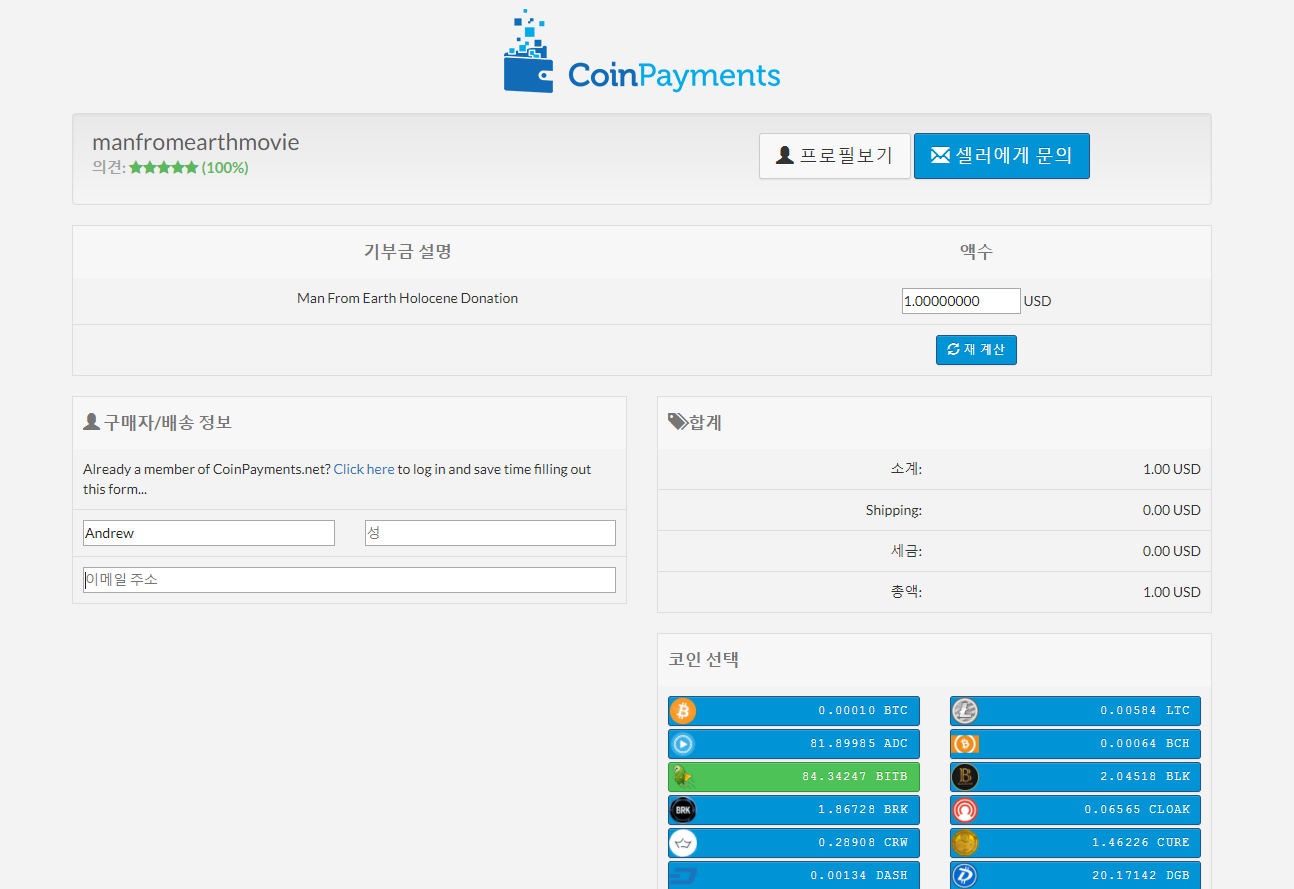Click the 소계 subtotal 1.00 USD value
Image resolution: width=1294 pixels, height=889 pixels.
[1172, 469]
